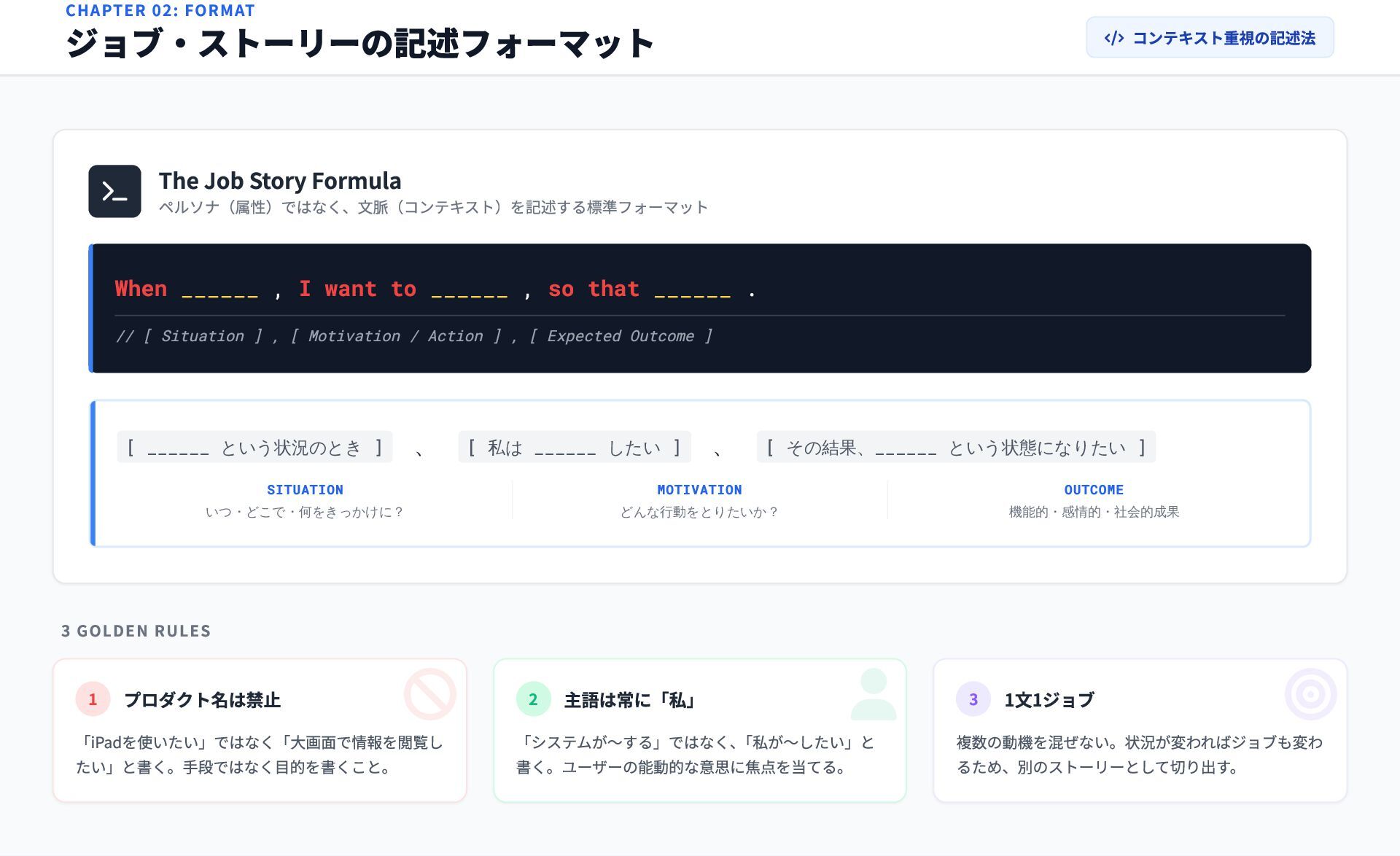Click the terminal prompt icon
The height and width of the screenshot is (856, 1400).
[114, 191]
